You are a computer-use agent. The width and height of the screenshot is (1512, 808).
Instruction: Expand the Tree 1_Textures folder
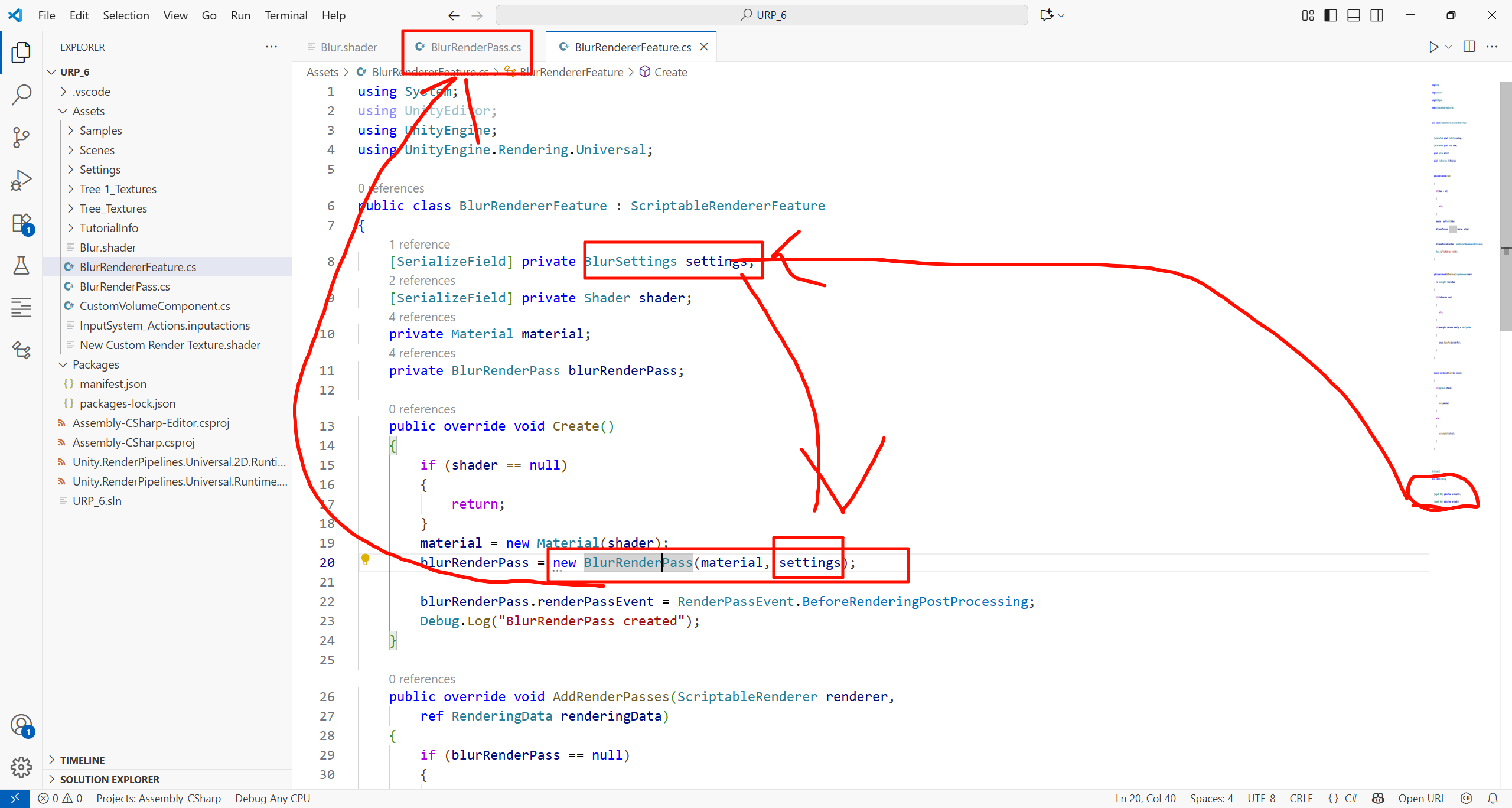71,189
